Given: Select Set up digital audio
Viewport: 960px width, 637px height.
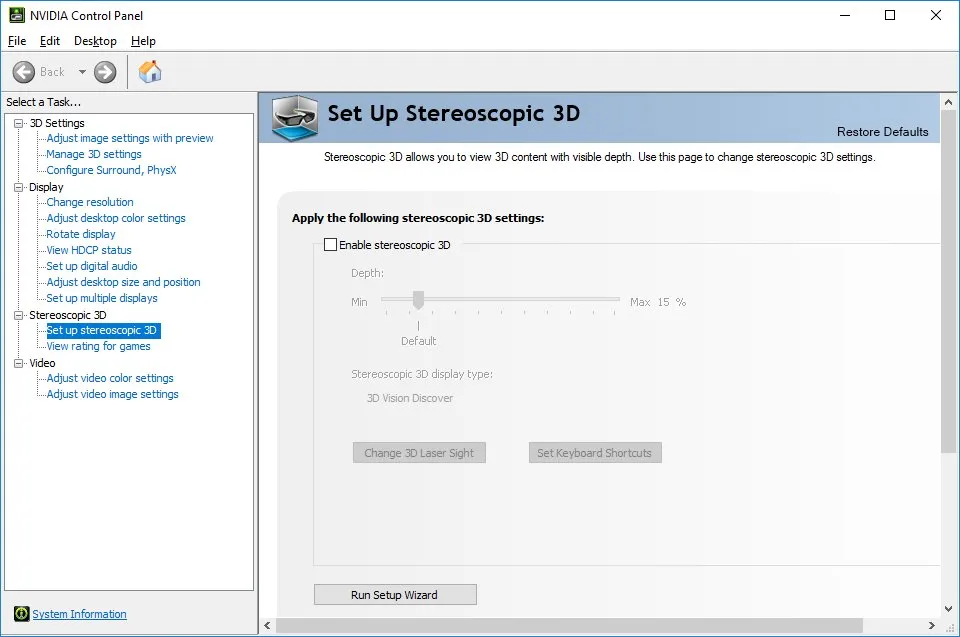Looking at the screenshot, I should (92, 266).
